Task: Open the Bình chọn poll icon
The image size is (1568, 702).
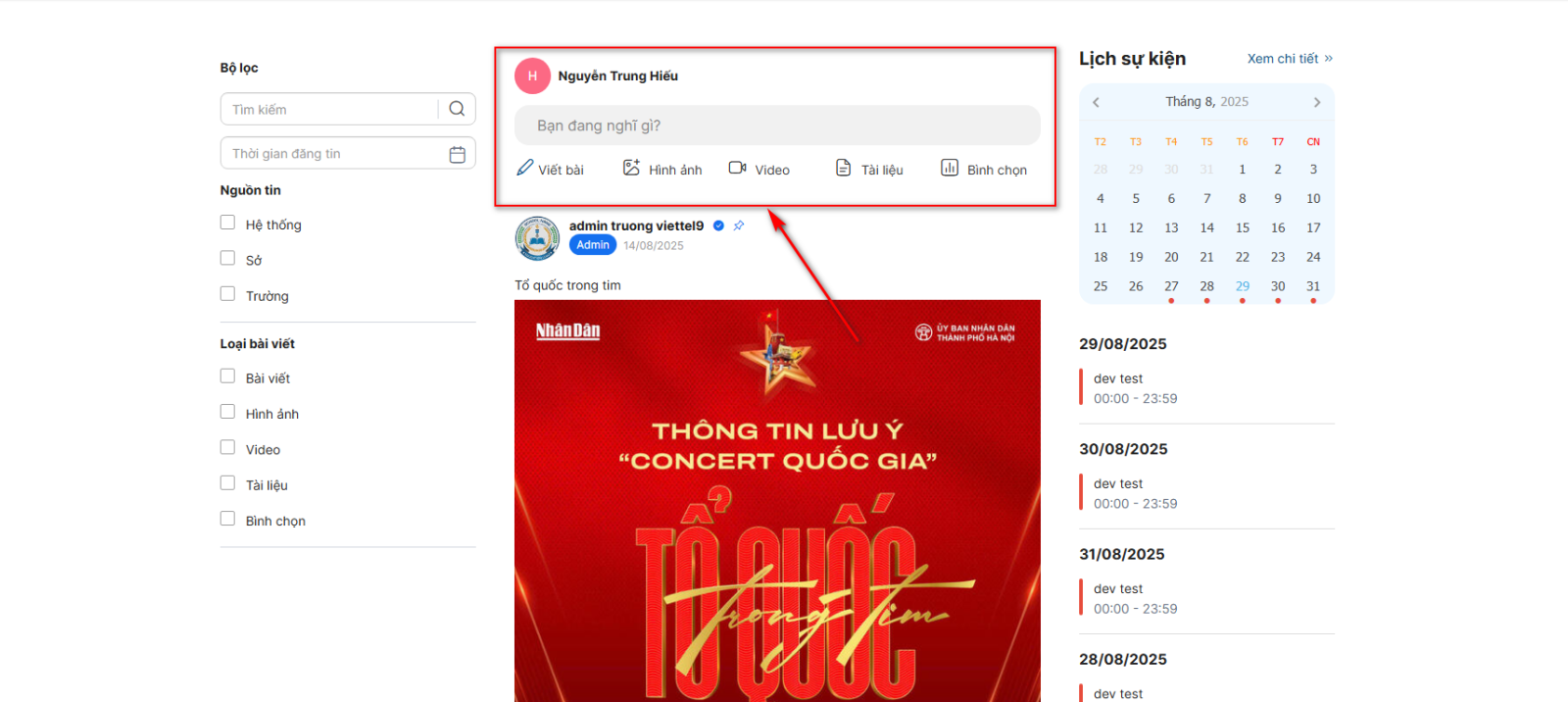Action: [950, 168]
